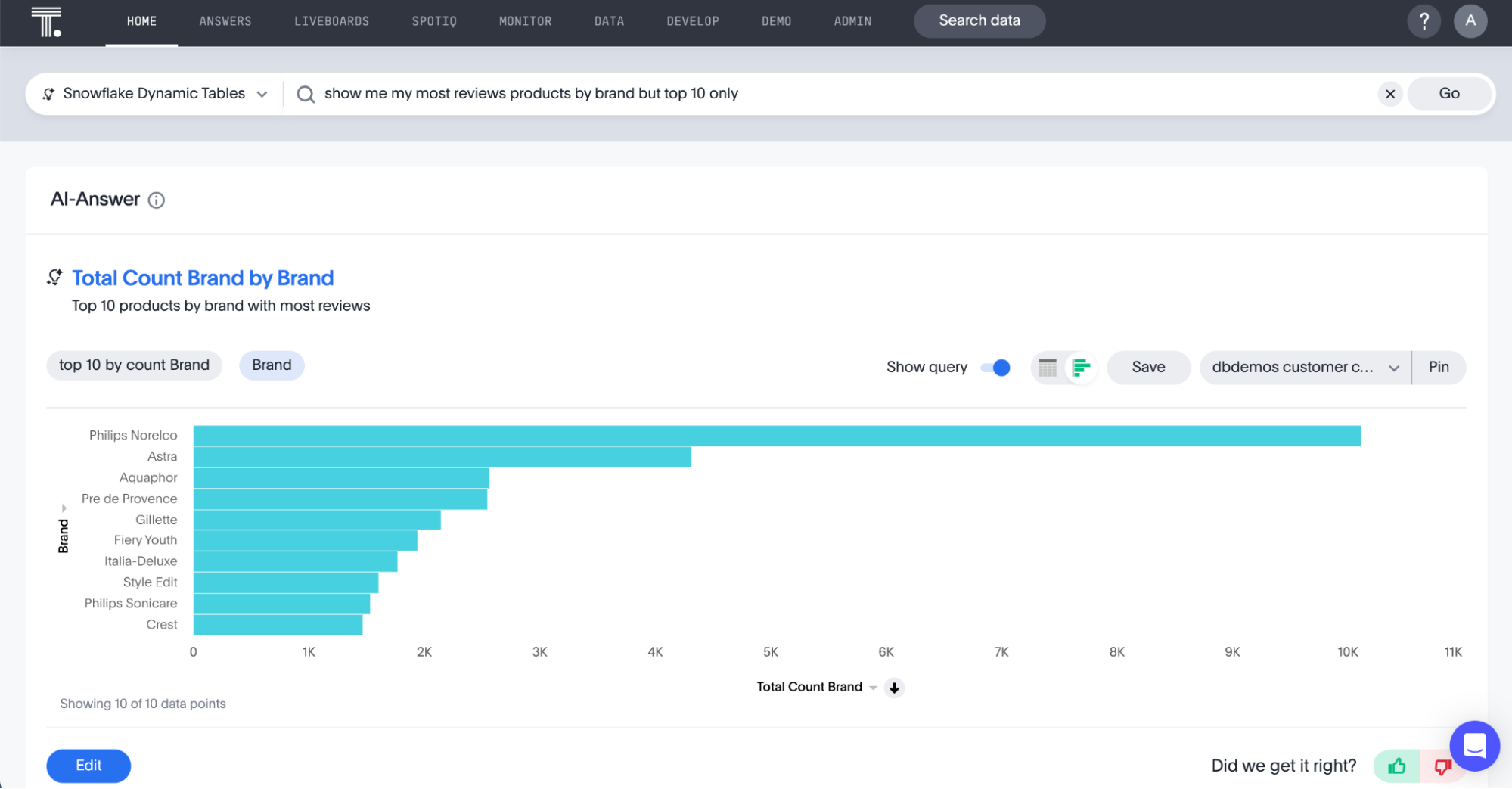Clear the search query with X icon
1512x789 pixels.
1390,94
